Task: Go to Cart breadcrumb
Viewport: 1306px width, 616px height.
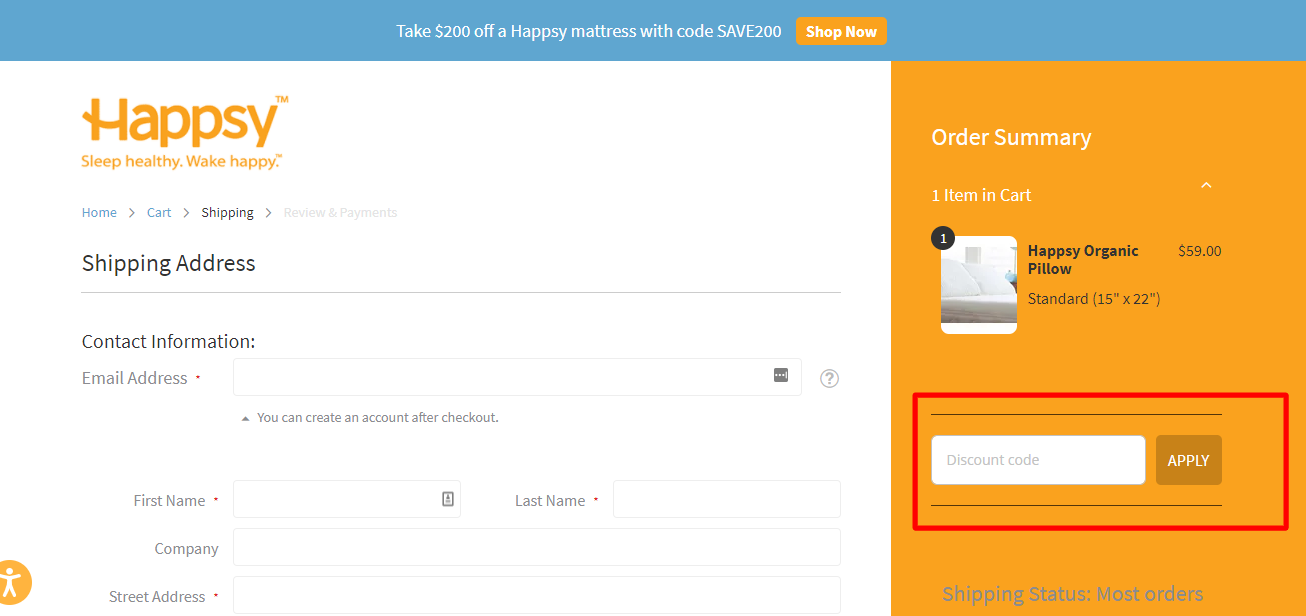Action: (159, 212)
